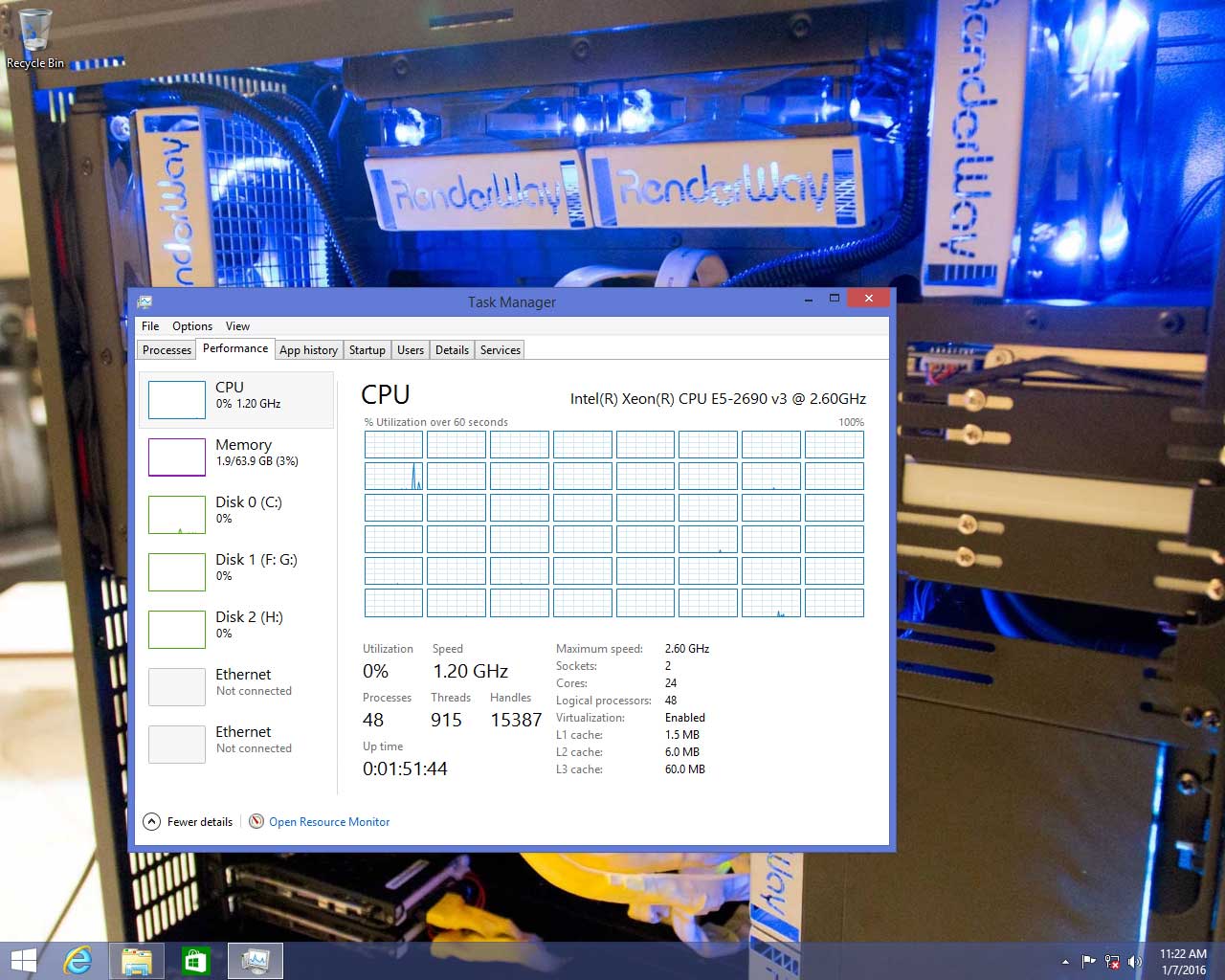Click the Open Resource Monitor link
The image size is (1225, 980).
coord(329,821)
